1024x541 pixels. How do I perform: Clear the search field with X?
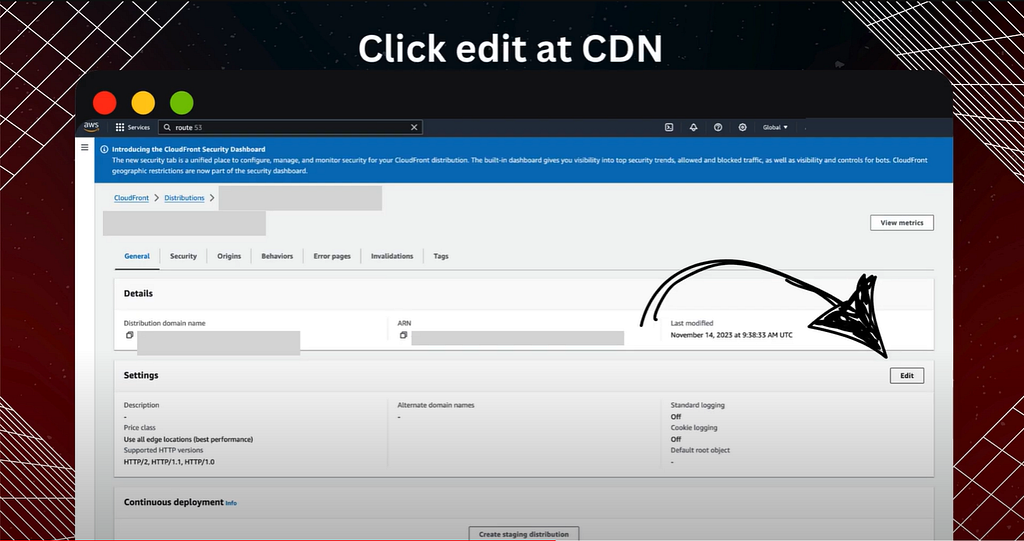click(x=413, y=127)
